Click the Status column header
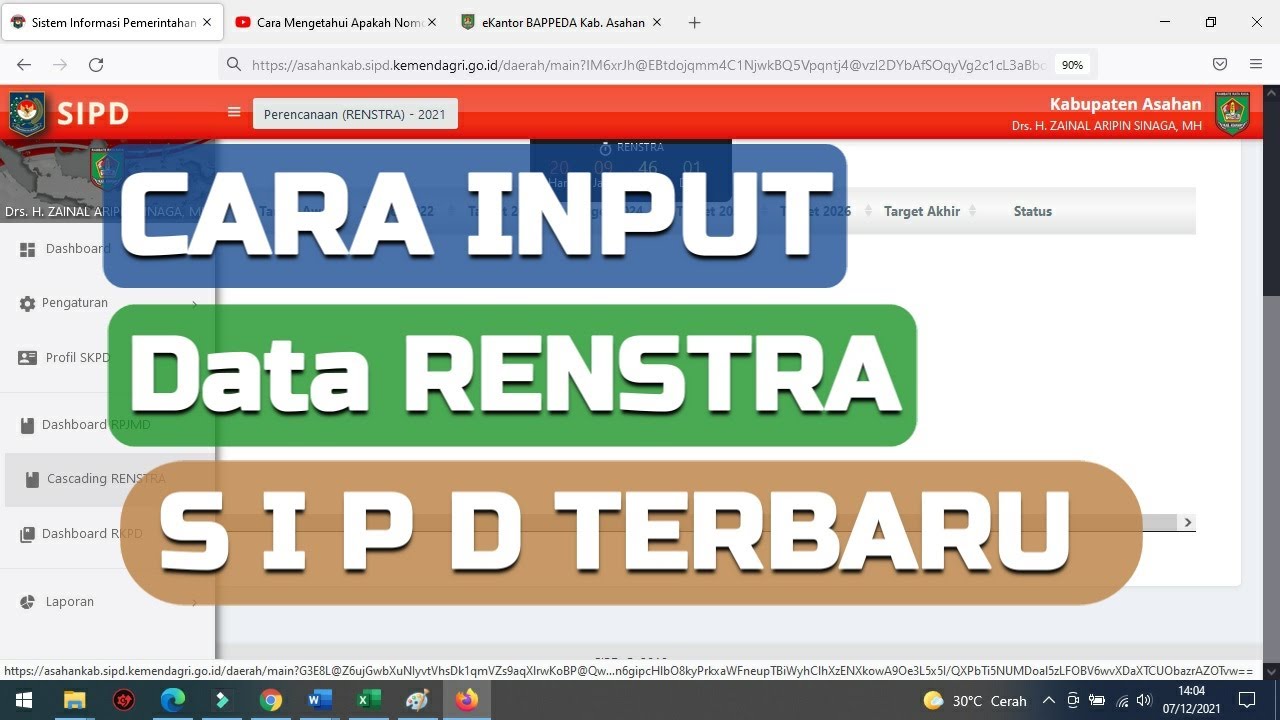This screenshot has height=720, width=1280. tap(1032, 211)
